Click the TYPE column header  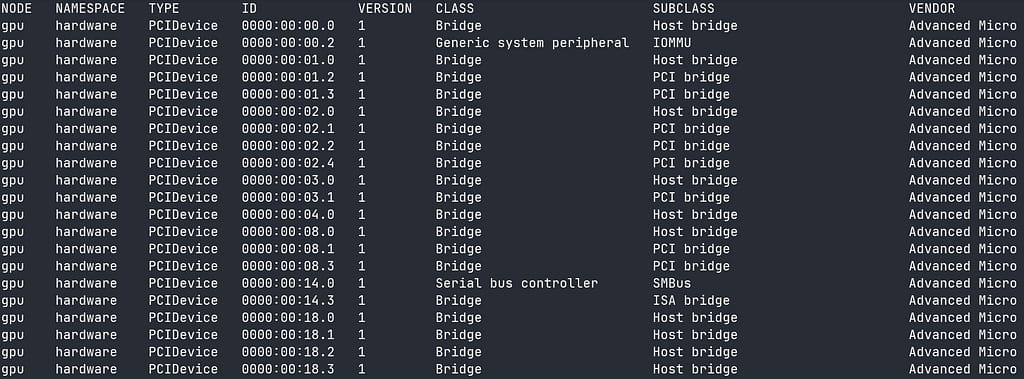163,8
